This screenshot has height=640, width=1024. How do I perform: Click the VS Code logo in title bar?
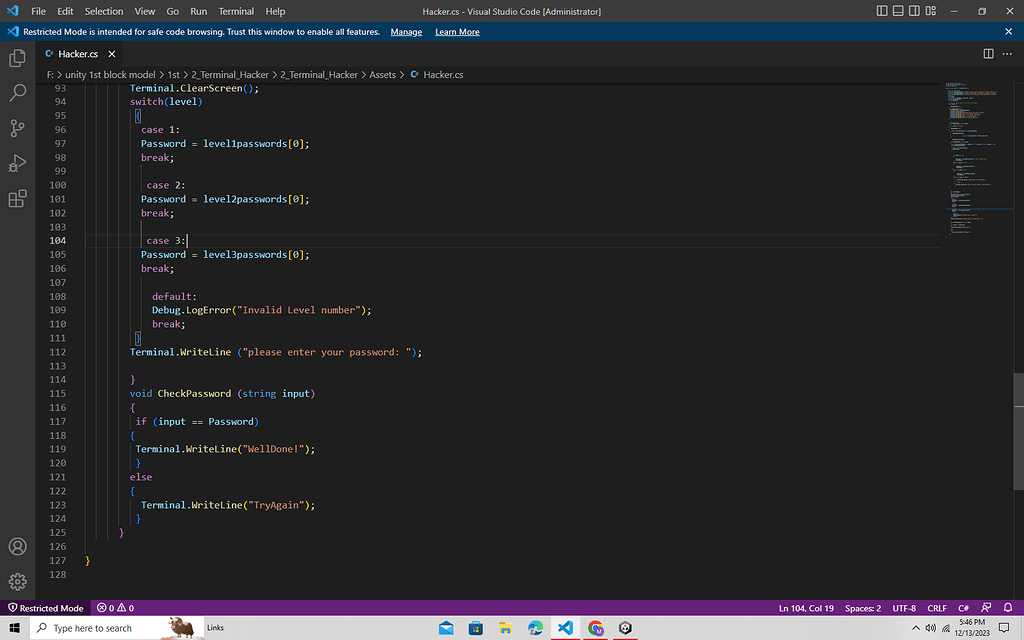12,11
